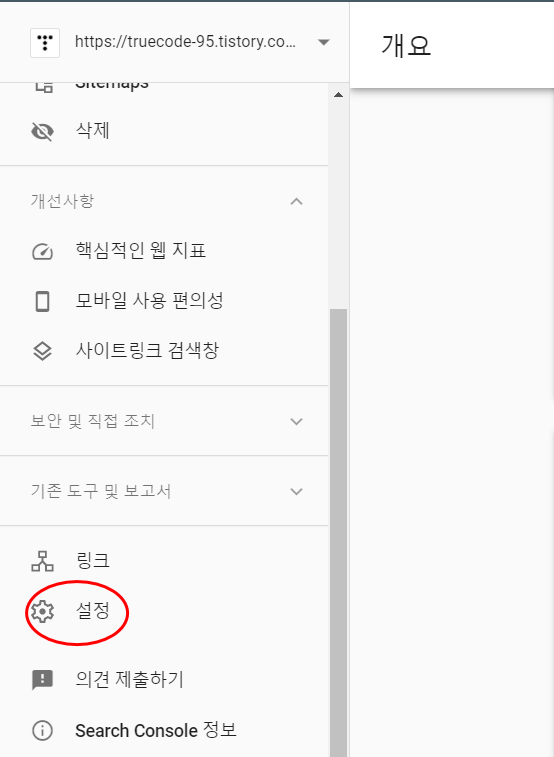Open the property selector dropdown arrow
The width and height of the screenshot is (554, 757).
324,42
